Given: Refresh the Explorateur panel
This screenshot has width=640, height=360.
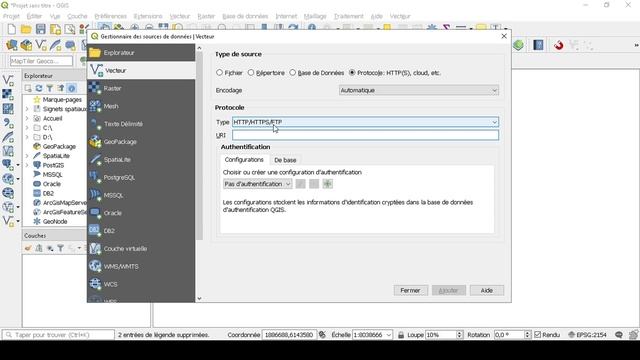Looking at the screenshot, I should (x=39, y=88).
